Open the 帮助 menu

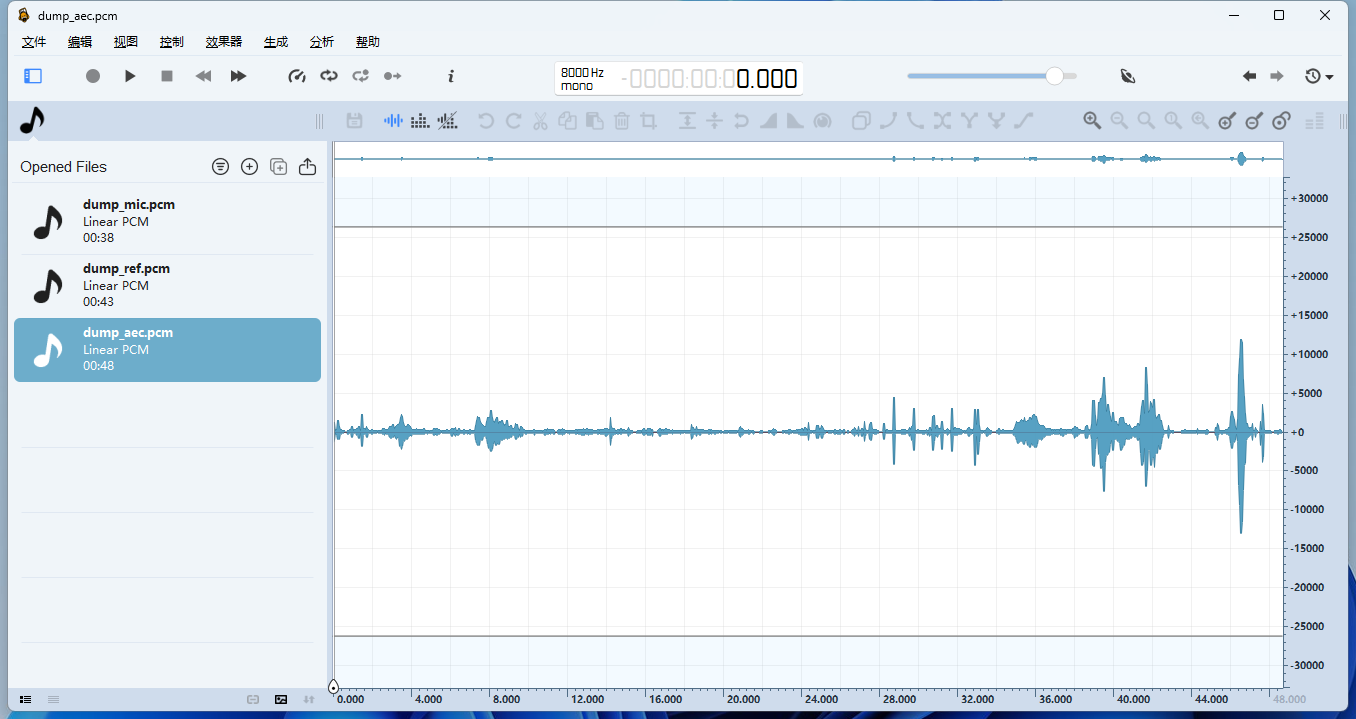coord(368,42)
